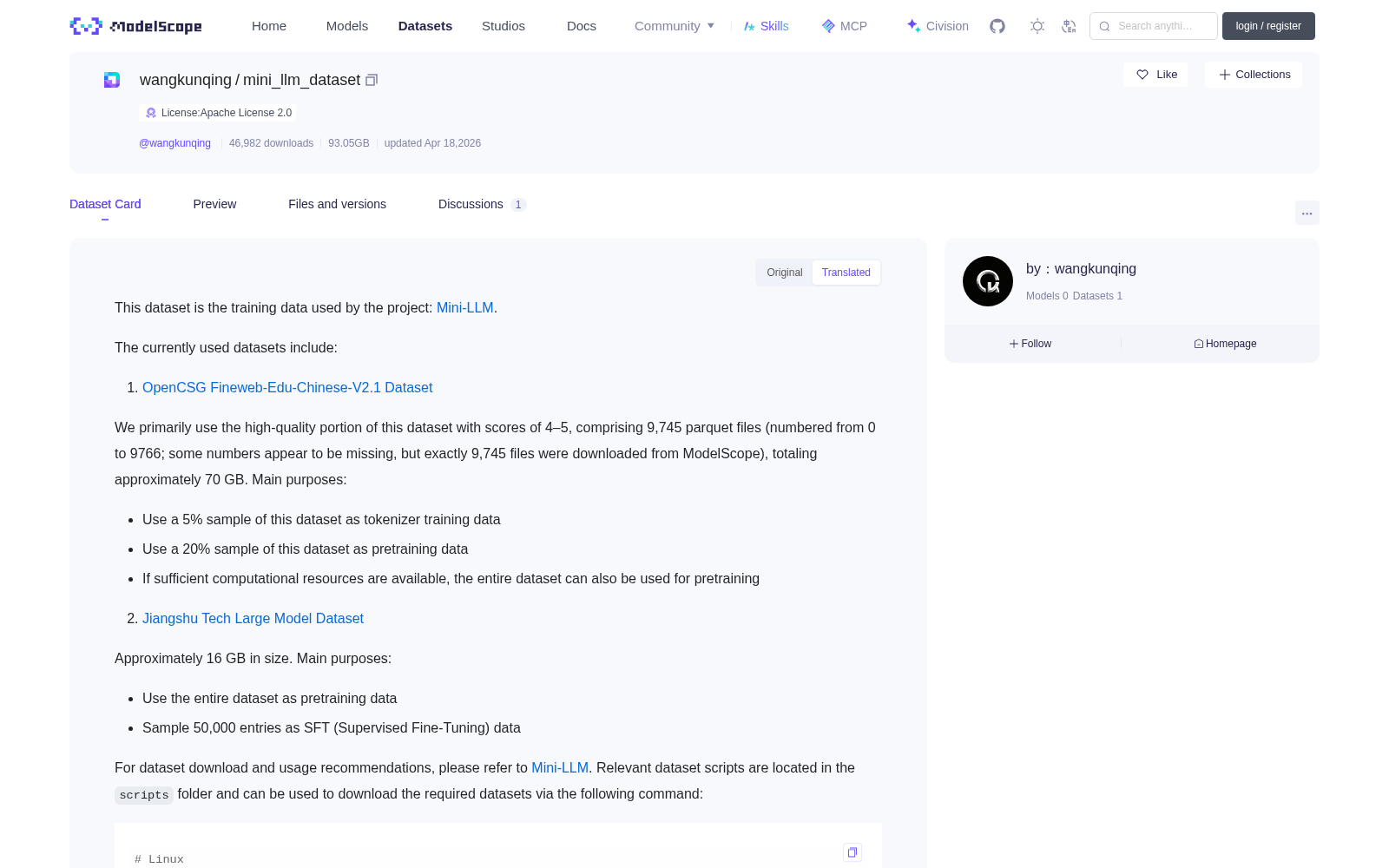Go to the Home page

(269, 26)
